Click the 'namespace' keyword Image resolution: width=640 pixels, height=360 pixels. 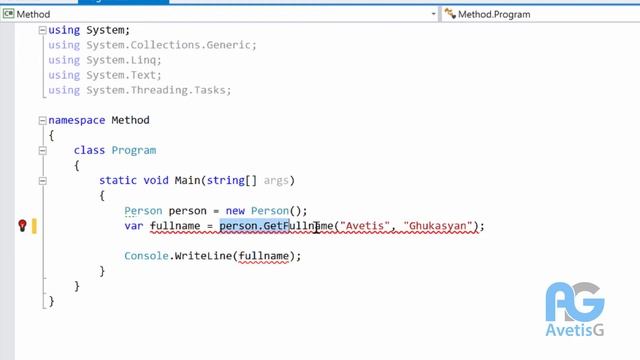(77, 120)
